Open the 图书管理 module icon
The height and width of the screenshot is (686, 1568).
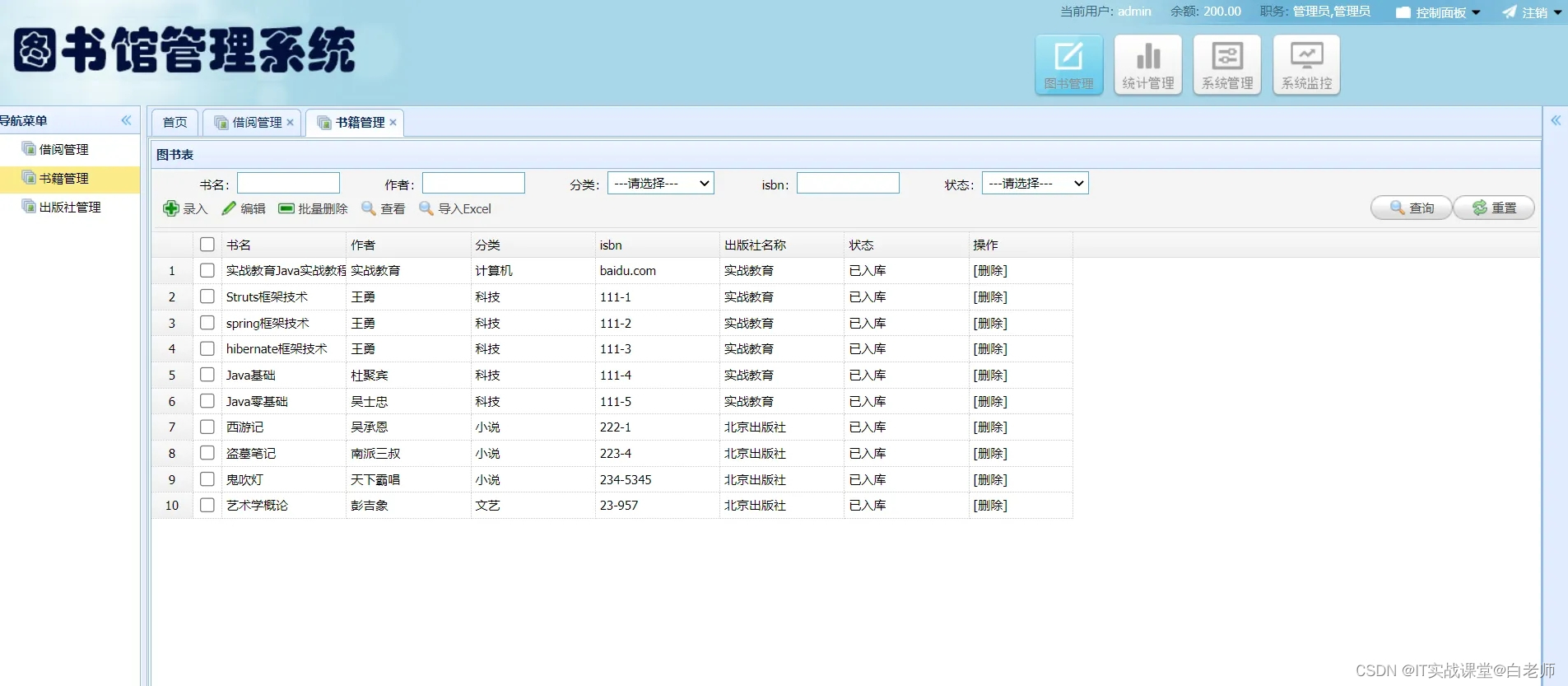tap(1068, 64)
